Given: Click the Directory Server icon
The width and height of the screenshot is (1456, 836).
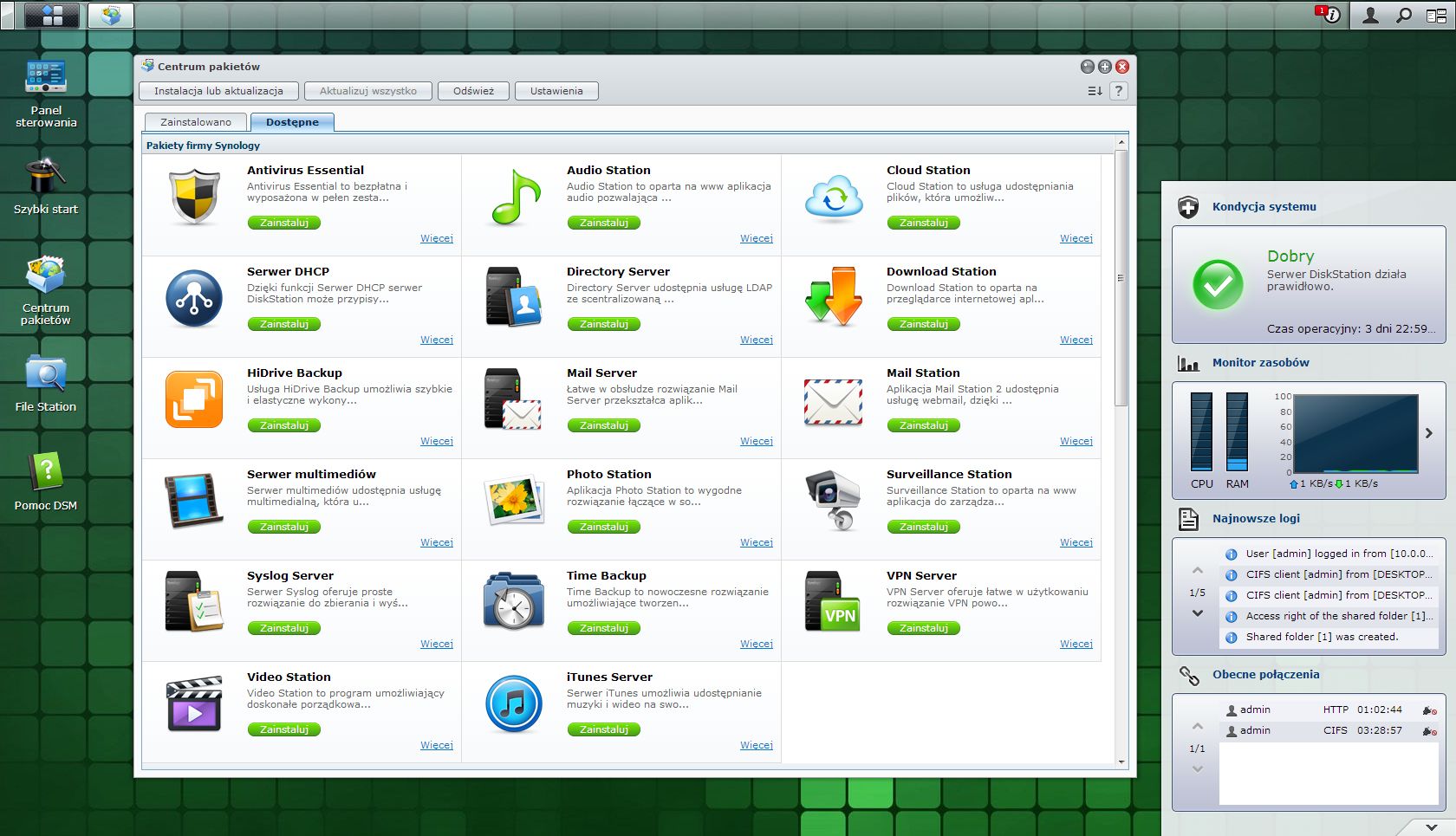Looking at the screenshot, I should coord(514,297).
